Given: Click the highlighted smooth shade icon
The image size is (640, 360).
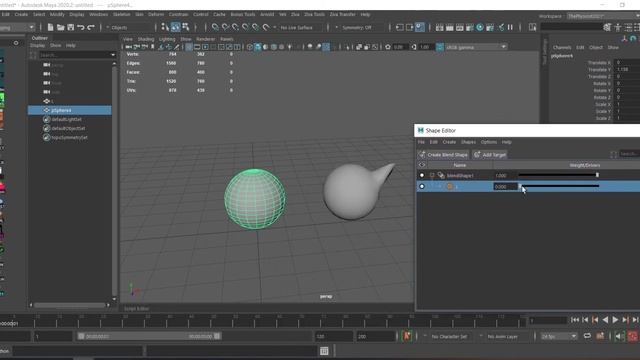Looking at the screenshot, I should coord(258,47).
